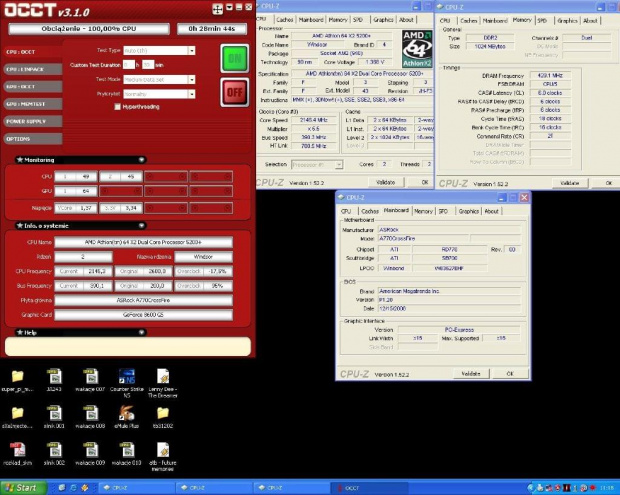The height and width of the screenshot is (495, 620).
Task: Click the Show Desktop quick launch icon
Action: pos(62,488)
